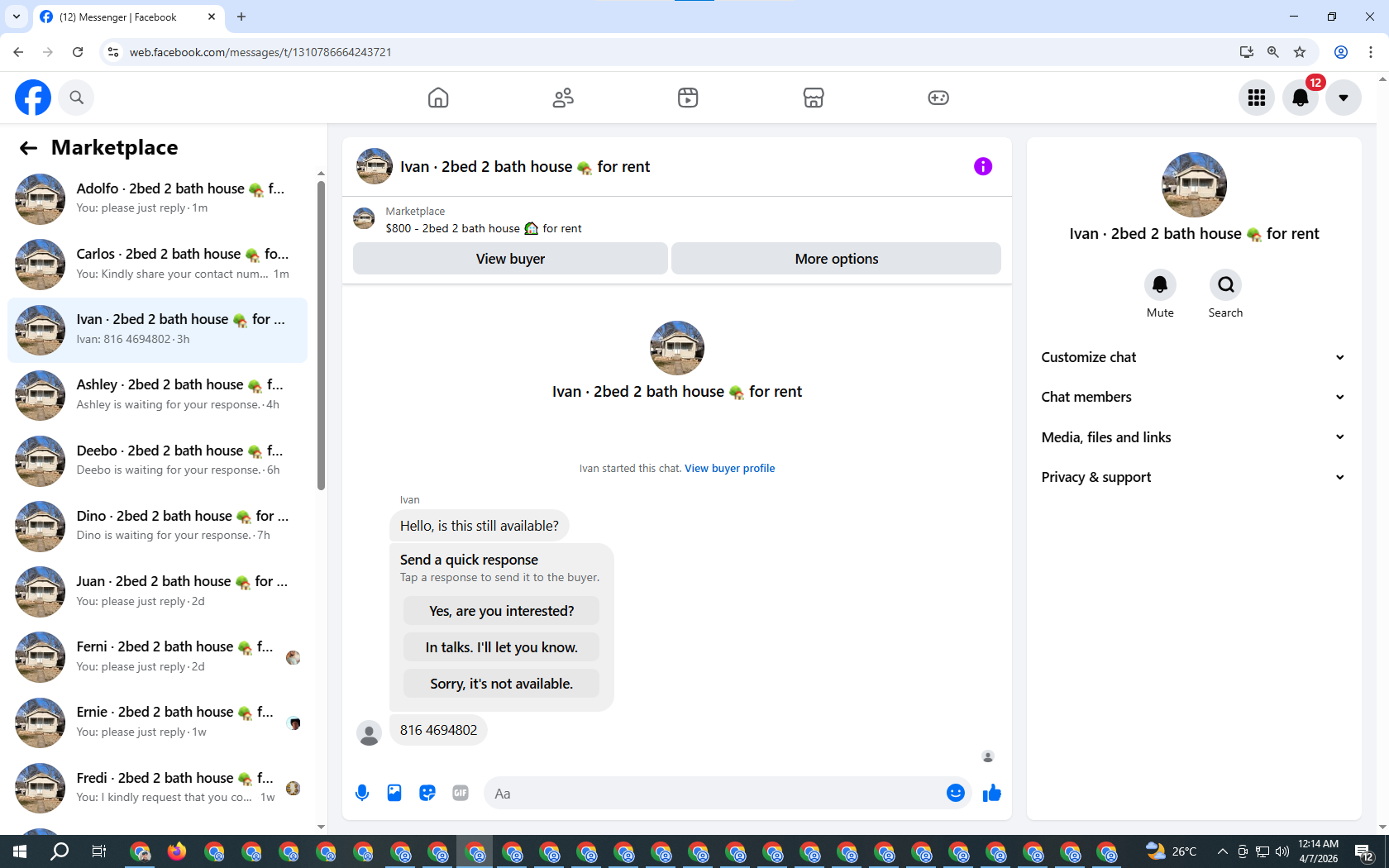Screen dimensions: 1389x868
Task: Open Dino's conversation
Action: (157, 526)
